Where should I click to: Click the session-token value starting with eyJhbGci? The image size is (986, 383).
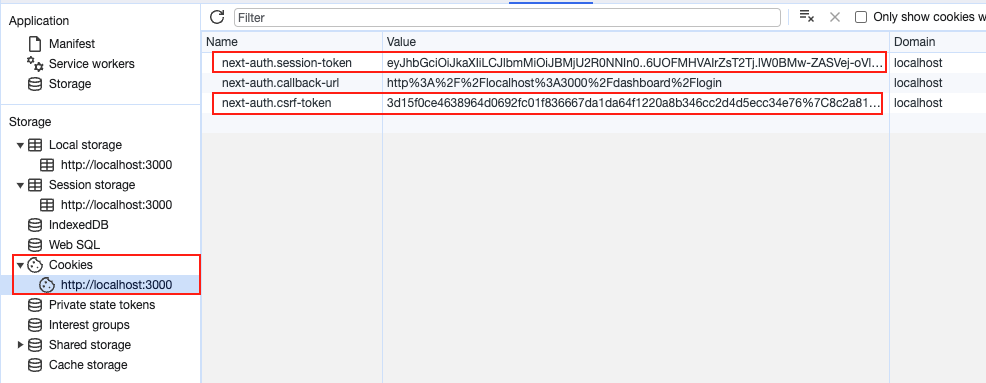[635, 63]
